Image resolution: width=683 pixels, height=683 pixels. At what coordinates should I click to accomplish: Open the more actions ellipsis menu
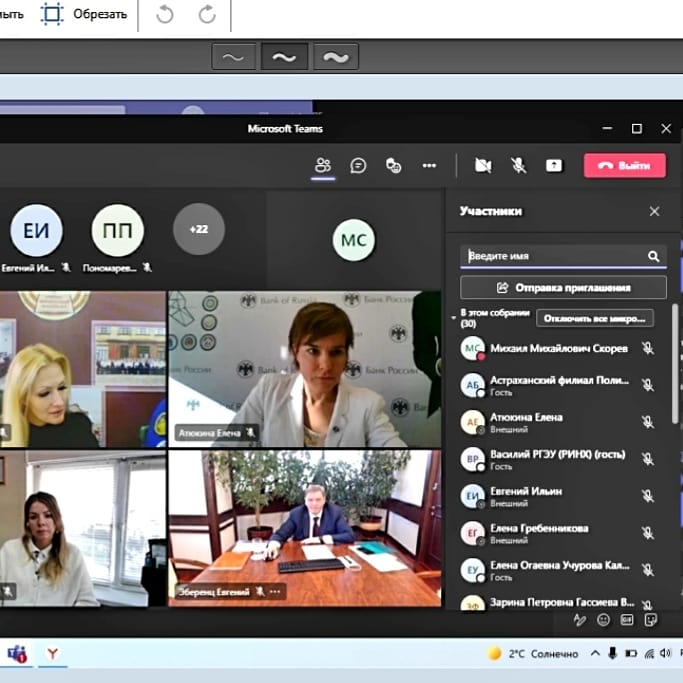point(429,165)
